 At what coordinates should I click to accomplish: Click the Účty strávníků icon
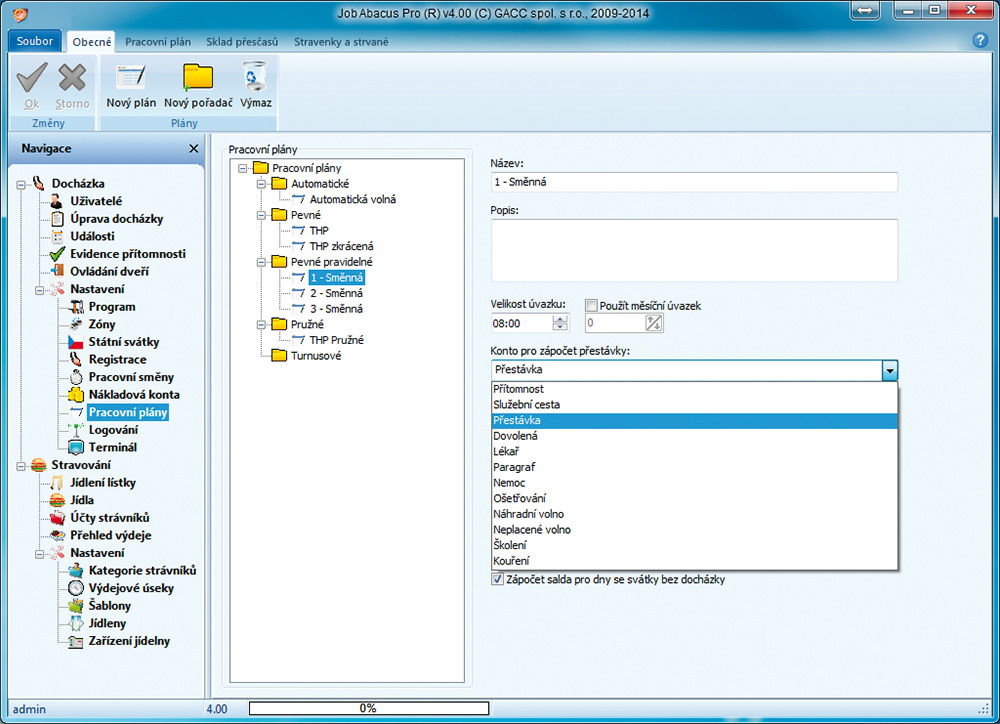click(57, 518)
